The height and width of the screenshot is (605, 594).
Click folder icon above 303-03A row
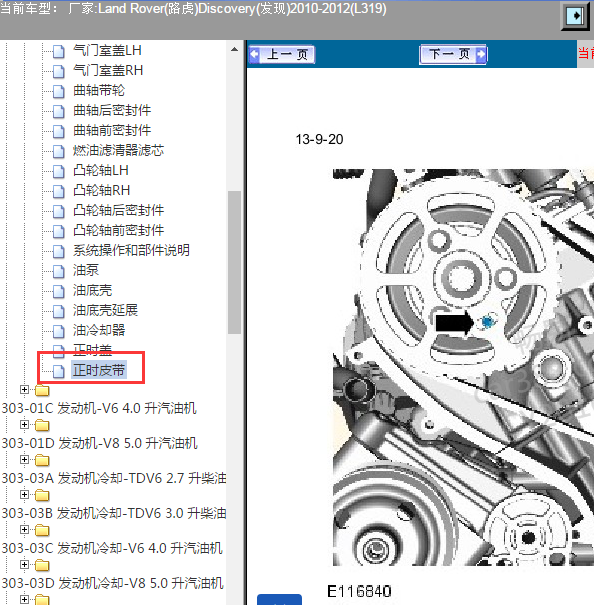click(x=42, y=460)
